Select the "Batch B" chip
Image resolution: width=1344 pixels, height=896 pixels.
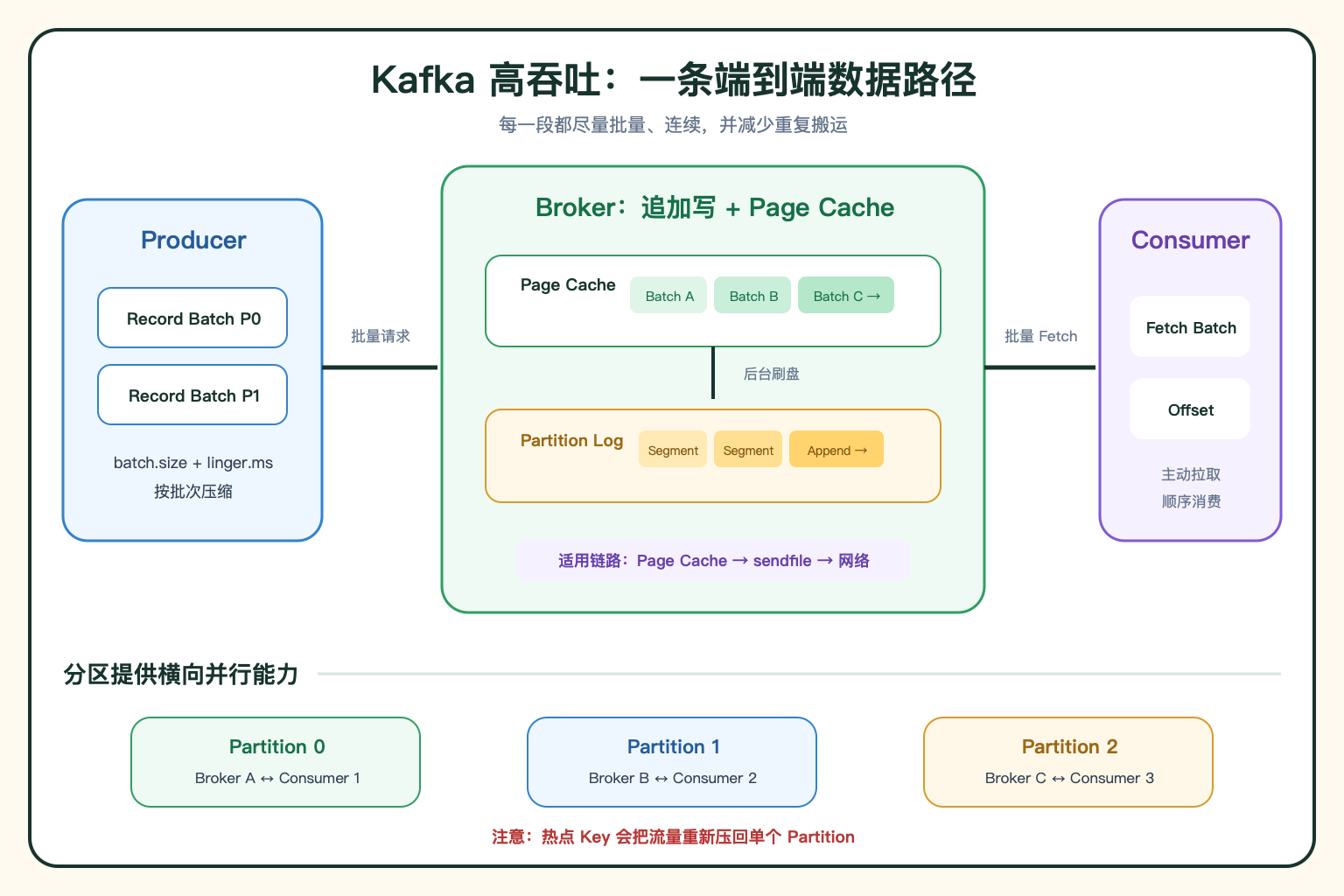752,295
